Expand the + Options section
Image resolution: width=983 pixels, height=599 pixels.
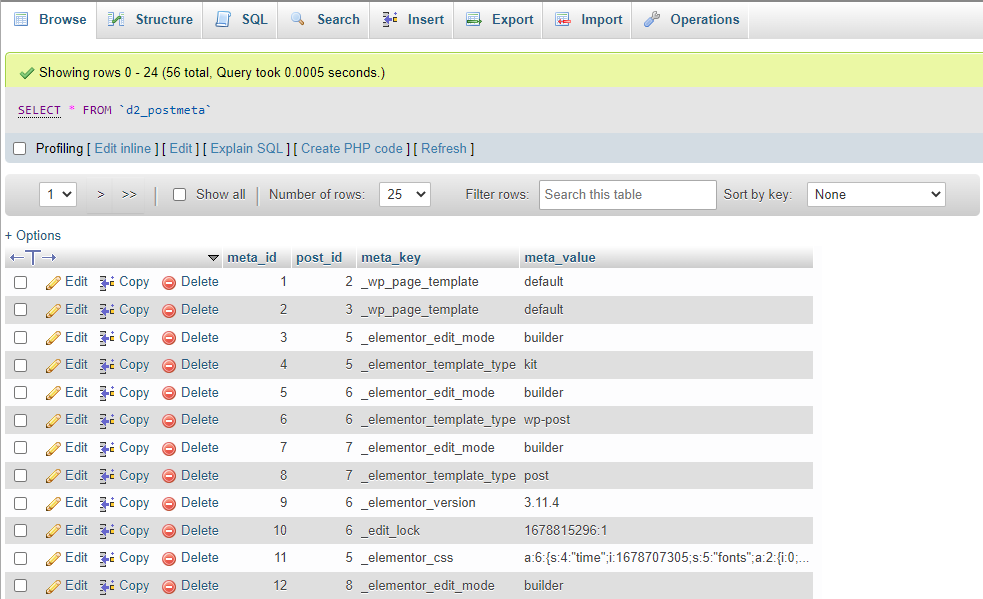pos(33,235)
